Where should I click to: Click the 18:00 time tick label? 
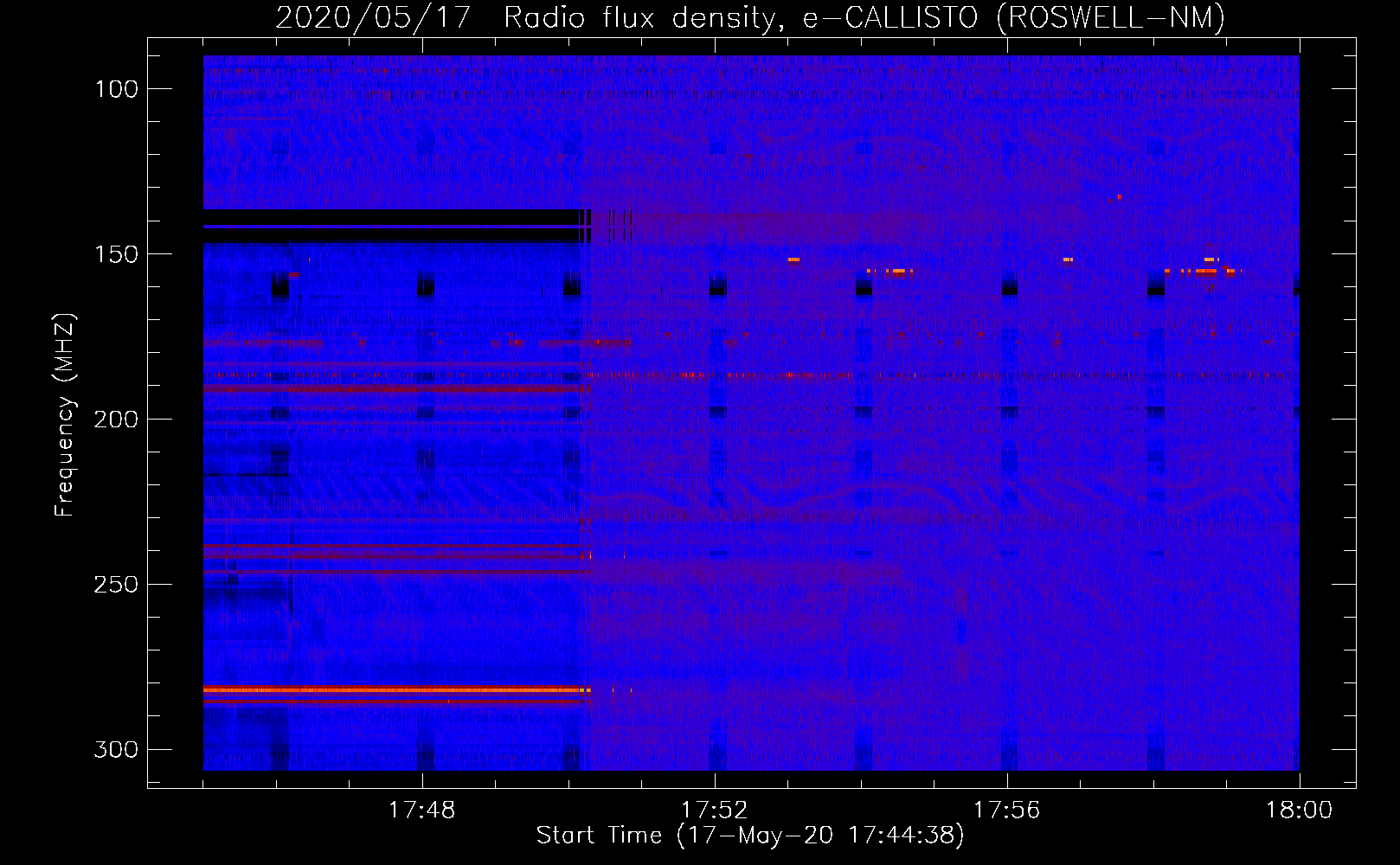pyautogui.click(x=1300, y=811)
